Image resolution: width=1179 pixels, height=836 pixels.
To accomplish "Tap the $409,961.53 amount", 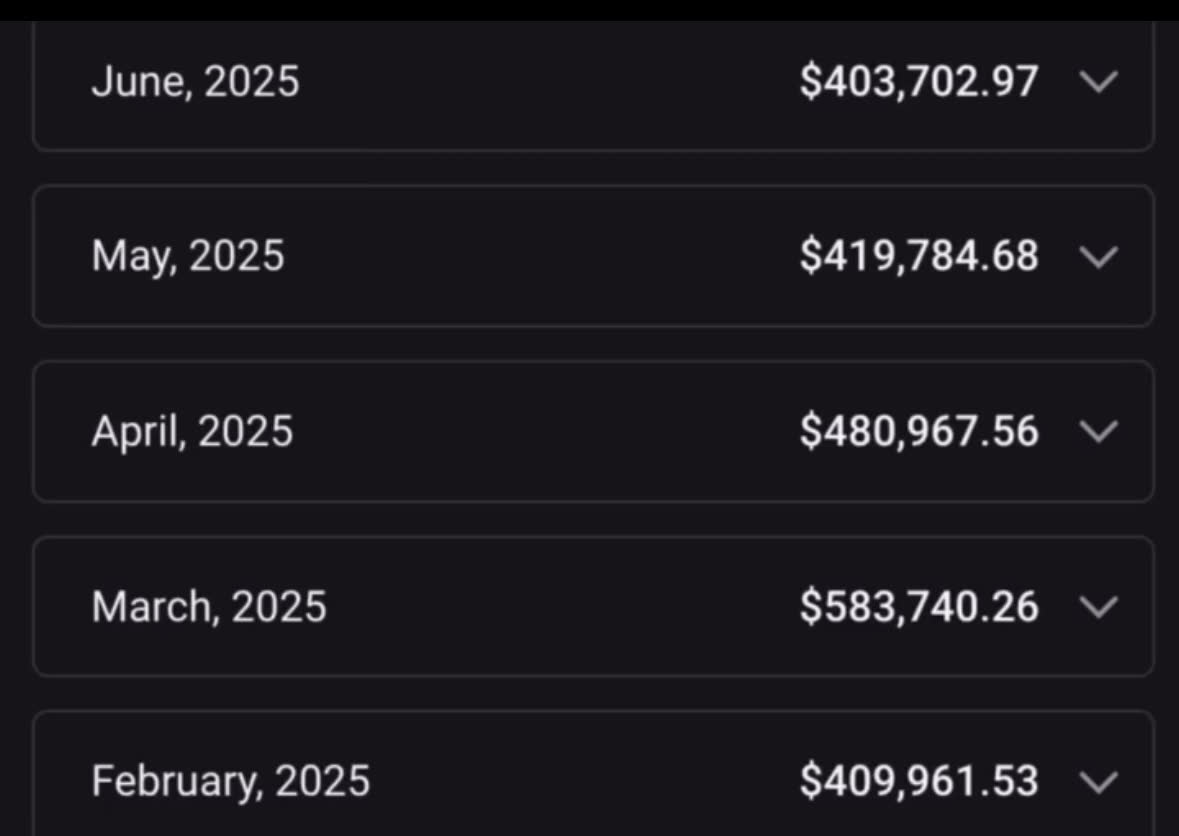I will 919,781.
